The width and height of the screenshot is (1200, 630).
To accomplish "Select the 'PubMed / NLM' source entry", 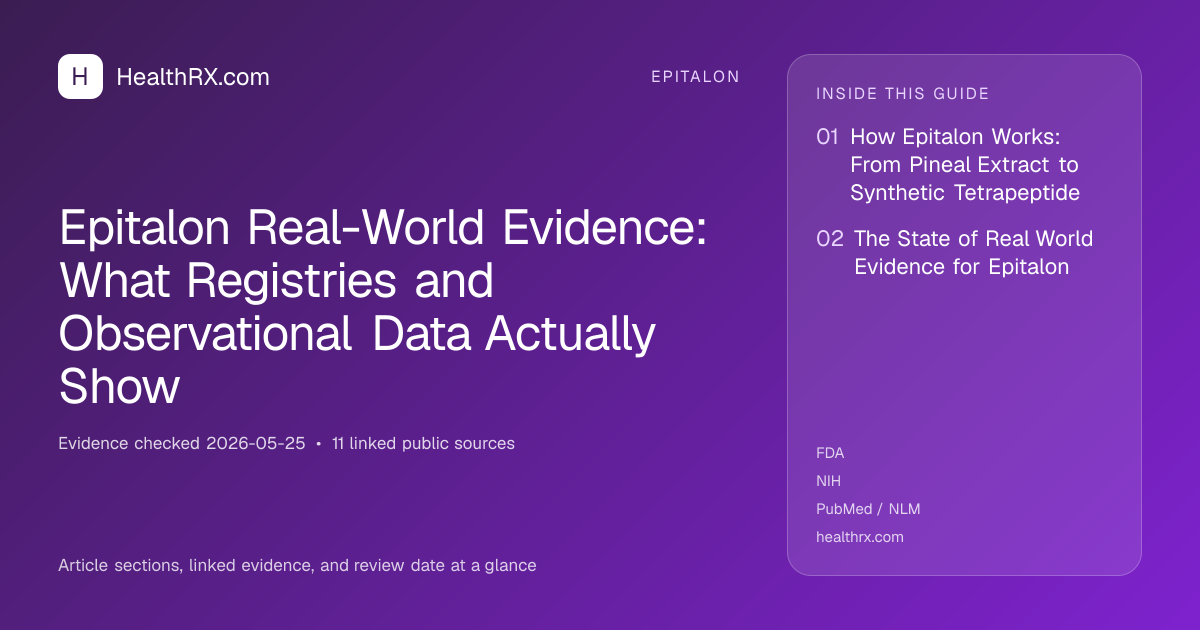I will (868, 509).
